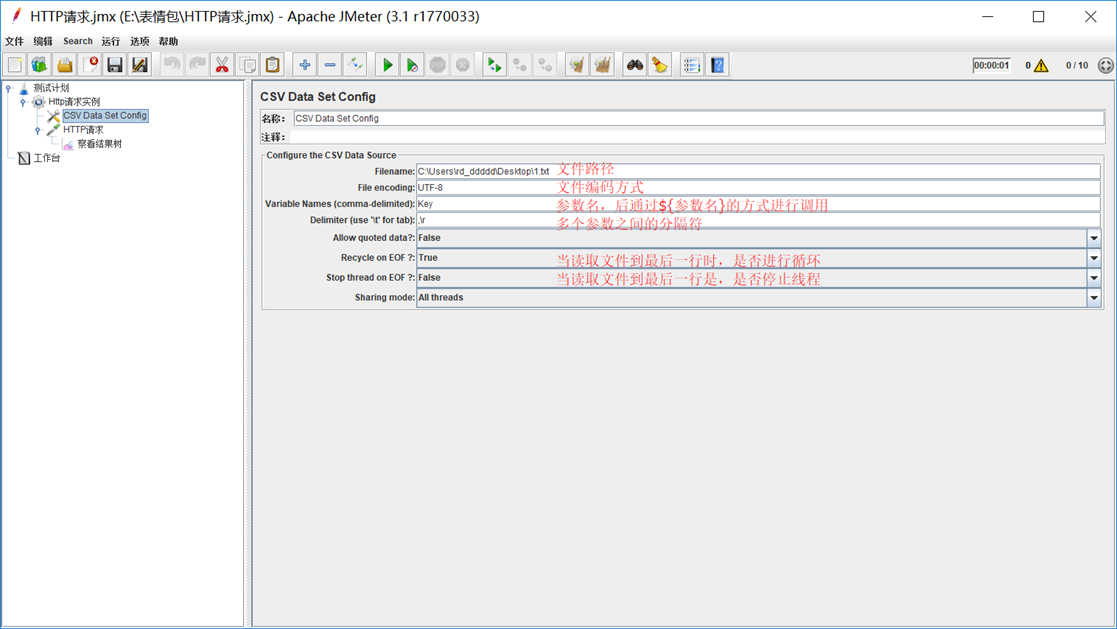Click the 0 / 10 thread counter
Viewport: 1117px width, 629px height.
tap(1076, 66)
